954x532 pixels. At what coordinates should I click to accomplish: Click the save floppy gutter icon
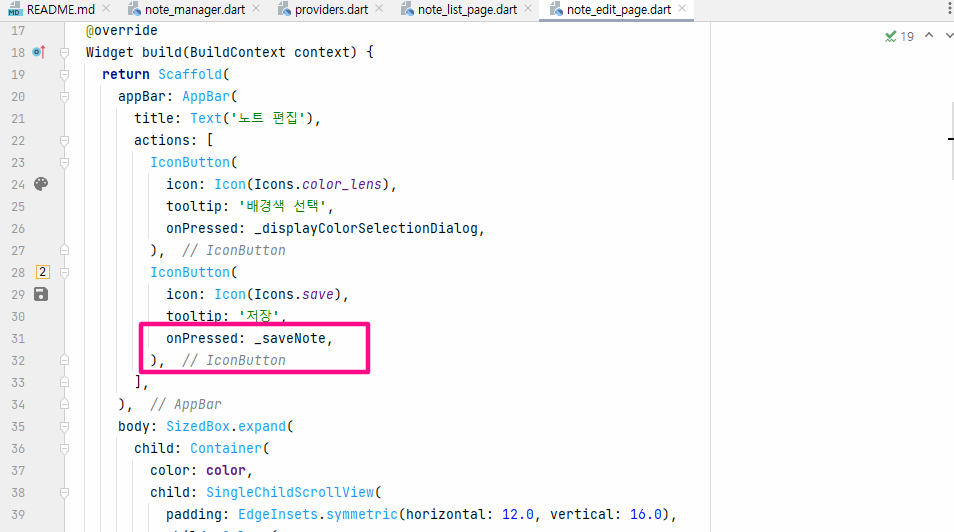41,294
